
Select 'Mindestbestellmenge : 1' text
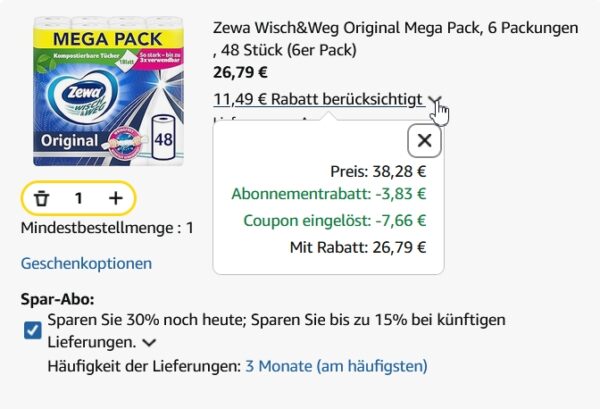tap(107, 228)
